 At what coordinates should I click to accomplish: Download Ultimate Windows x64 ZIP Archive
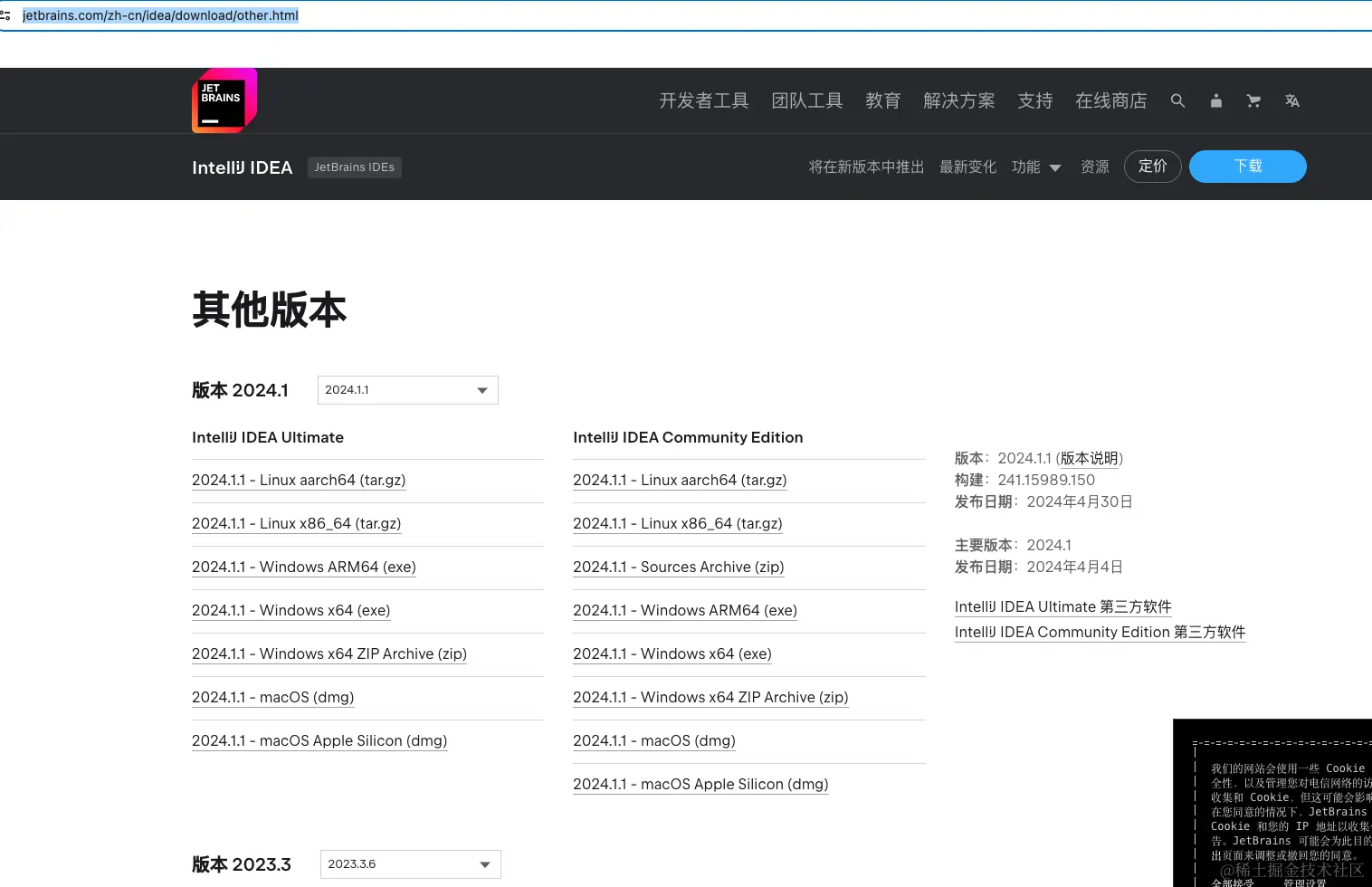click(329, 654)
